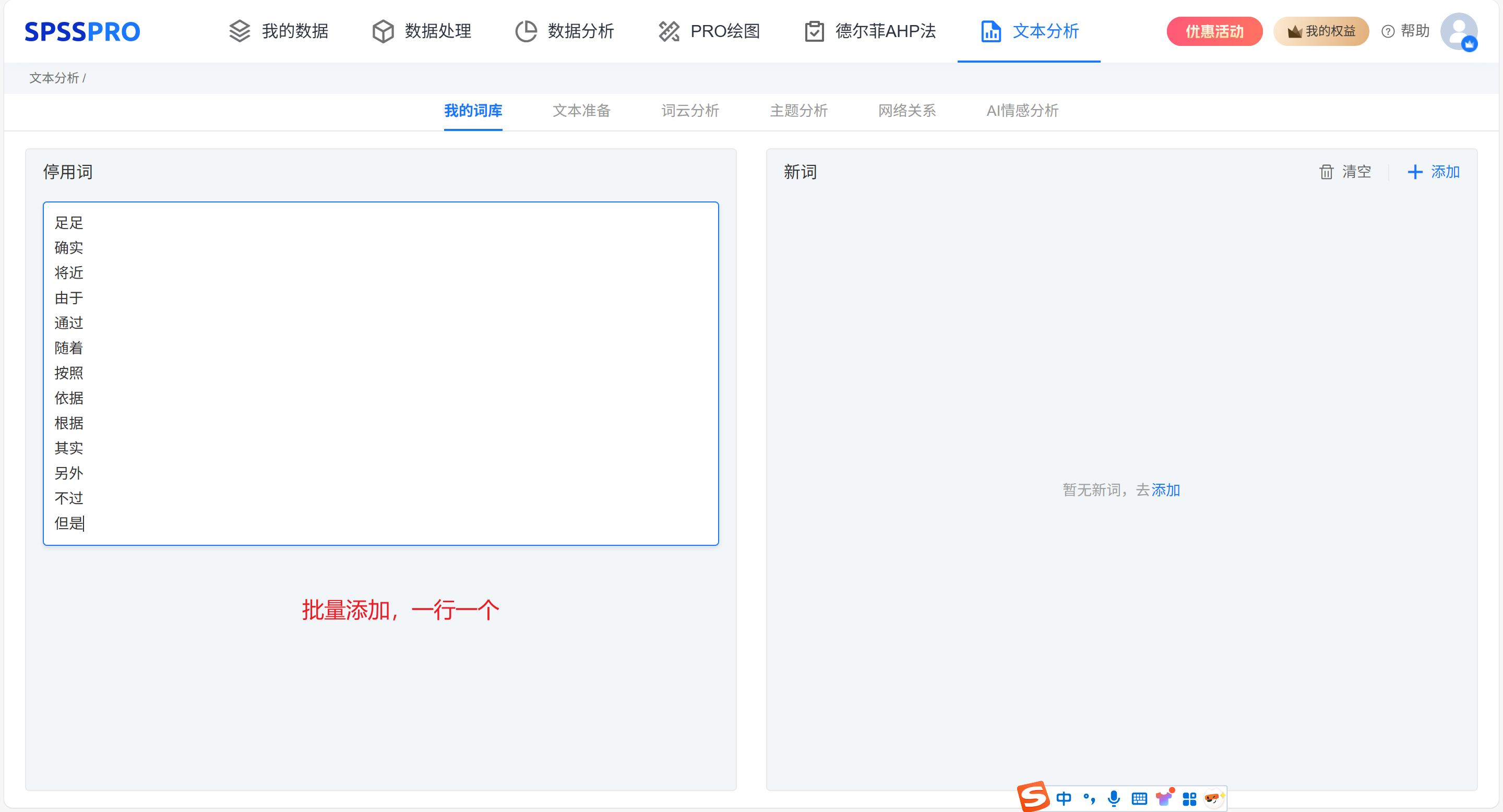Screen dimensions: 1503x812
Task: Switch to 文本准备 tab
Action: (581, 111)
